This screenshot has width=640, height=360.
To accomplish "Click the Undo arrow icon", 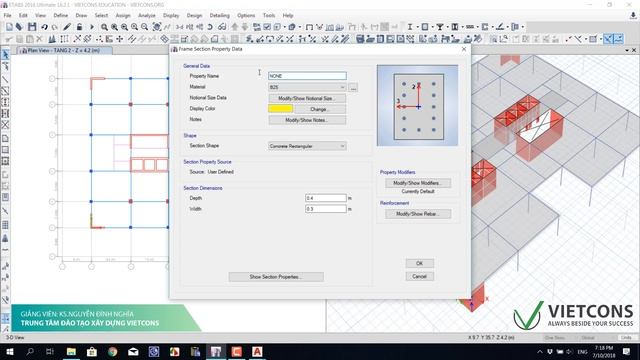I will pos(44,27).
